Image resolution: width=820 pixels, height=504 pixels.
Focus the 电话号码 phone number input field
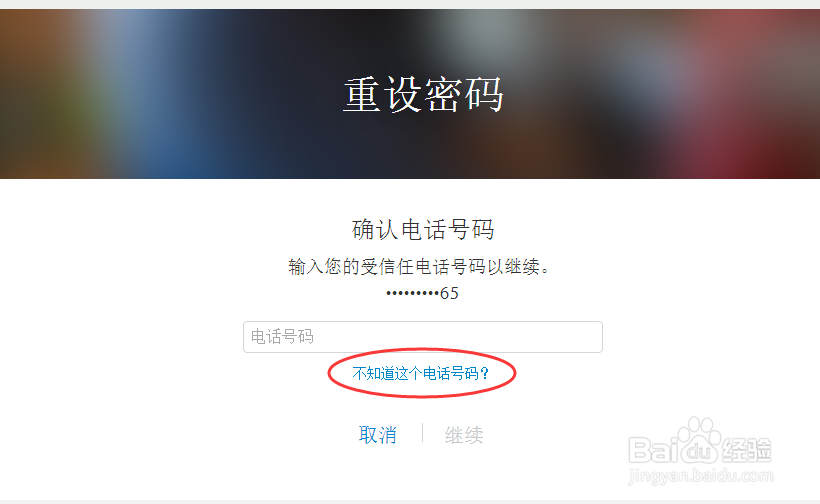click(423, 337)
